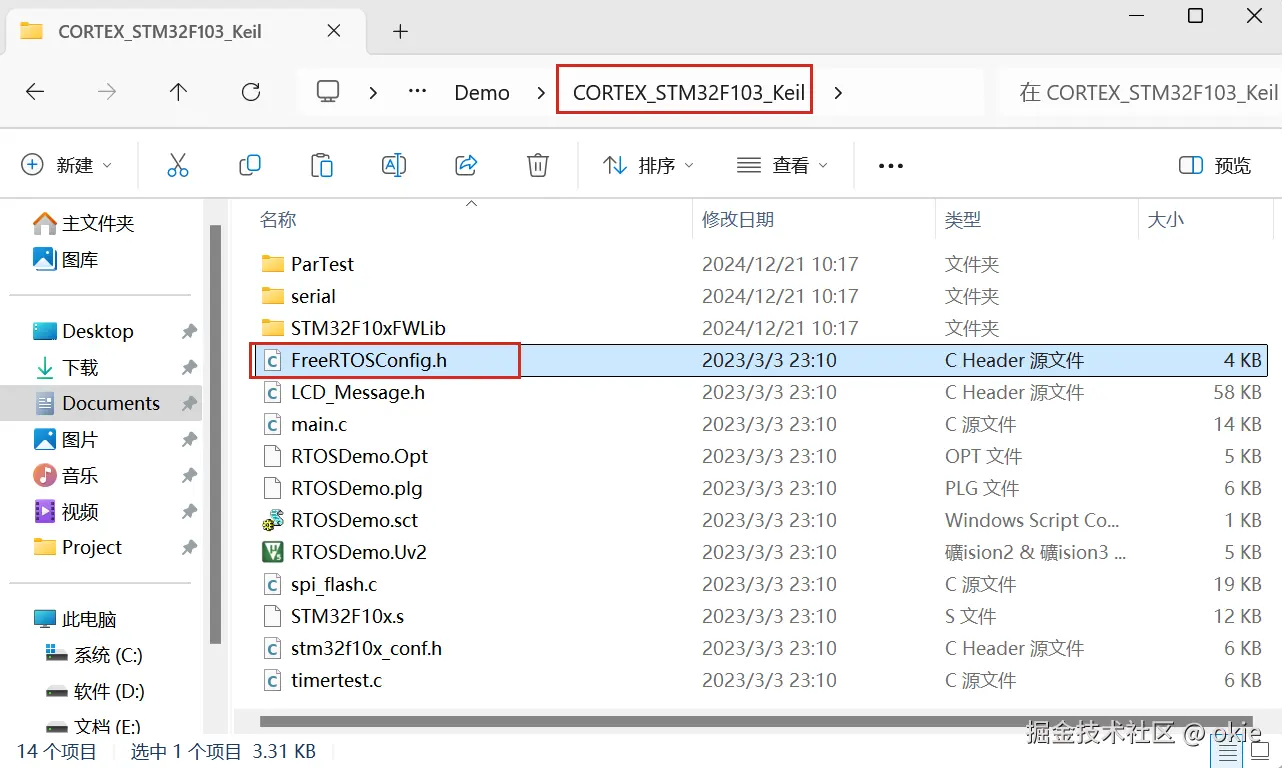Select the STM32F10xFWLib folder icon
The height and width of the screenshot is (768, 1283).
[273, 328]
